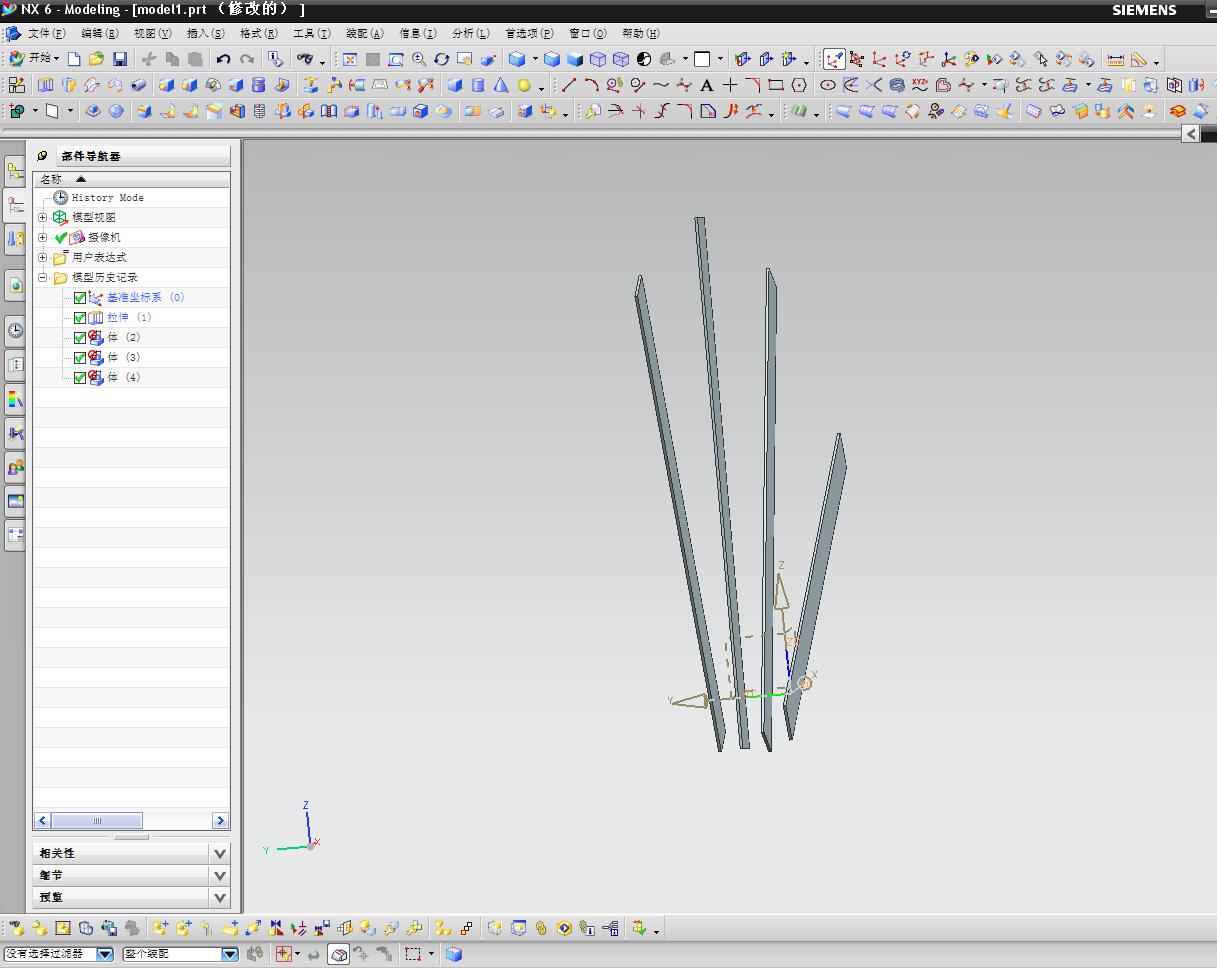Open the 分析(L) menu
1217x968 pixels.
470,33
